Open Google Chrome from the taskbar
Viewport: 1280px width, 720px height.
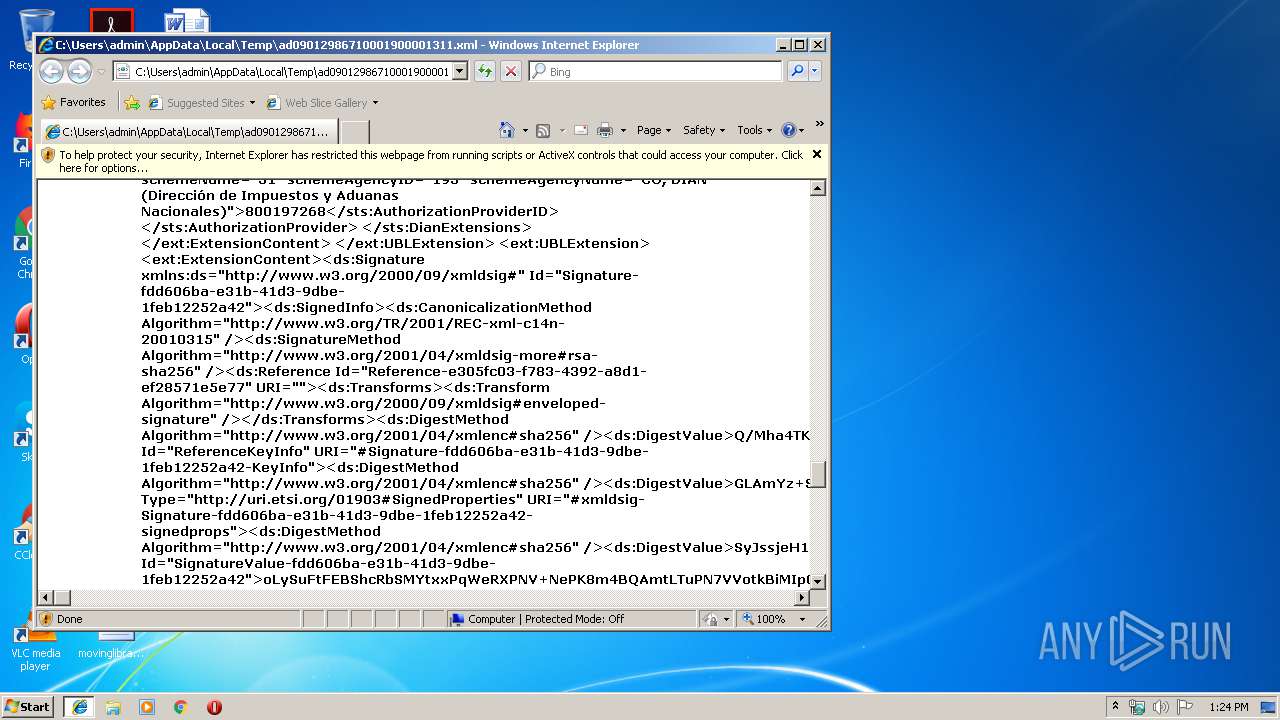tap(180, 706)
